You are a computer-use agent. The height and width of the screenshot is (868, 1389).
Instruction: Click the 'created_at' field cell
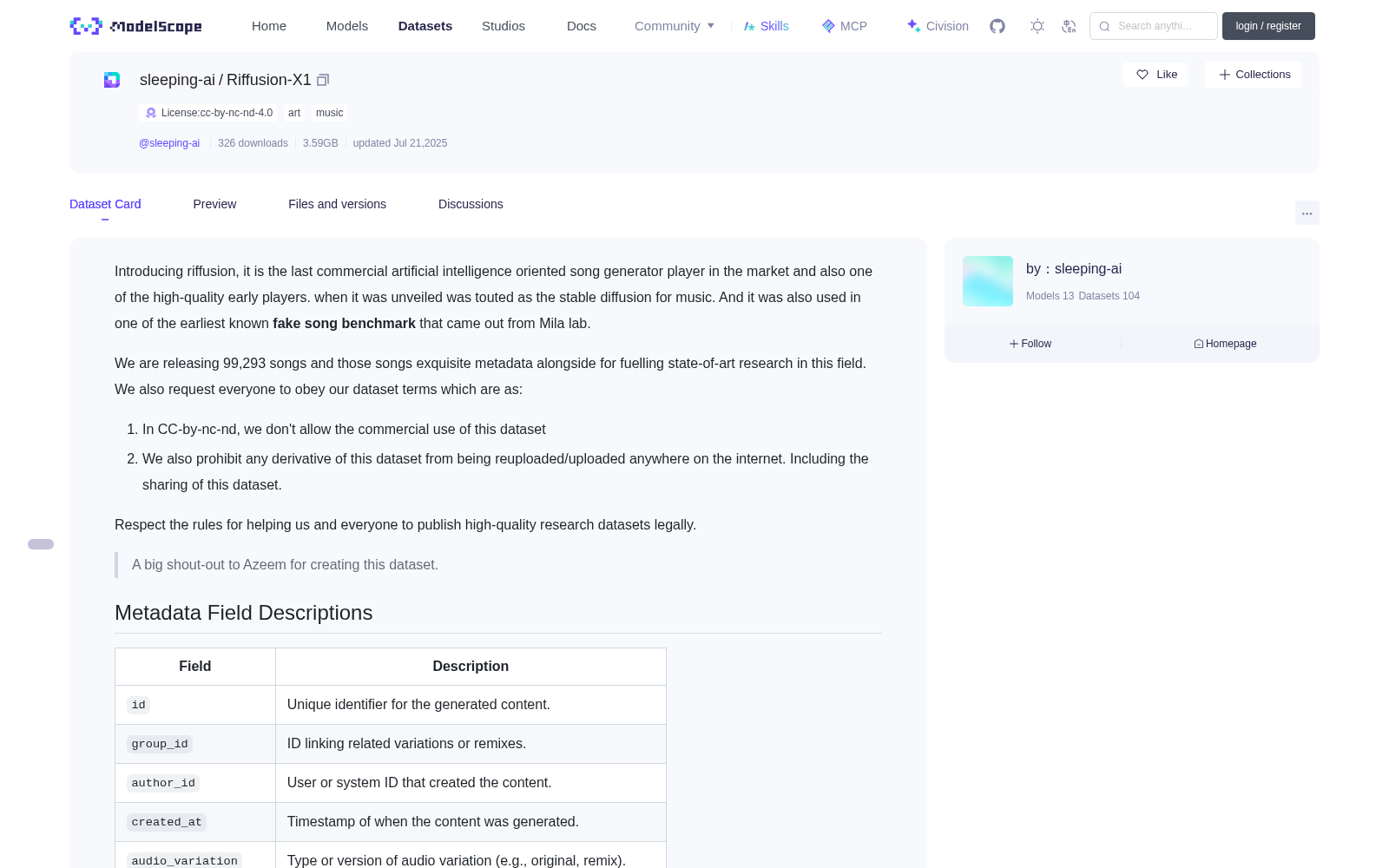point(195,822)
